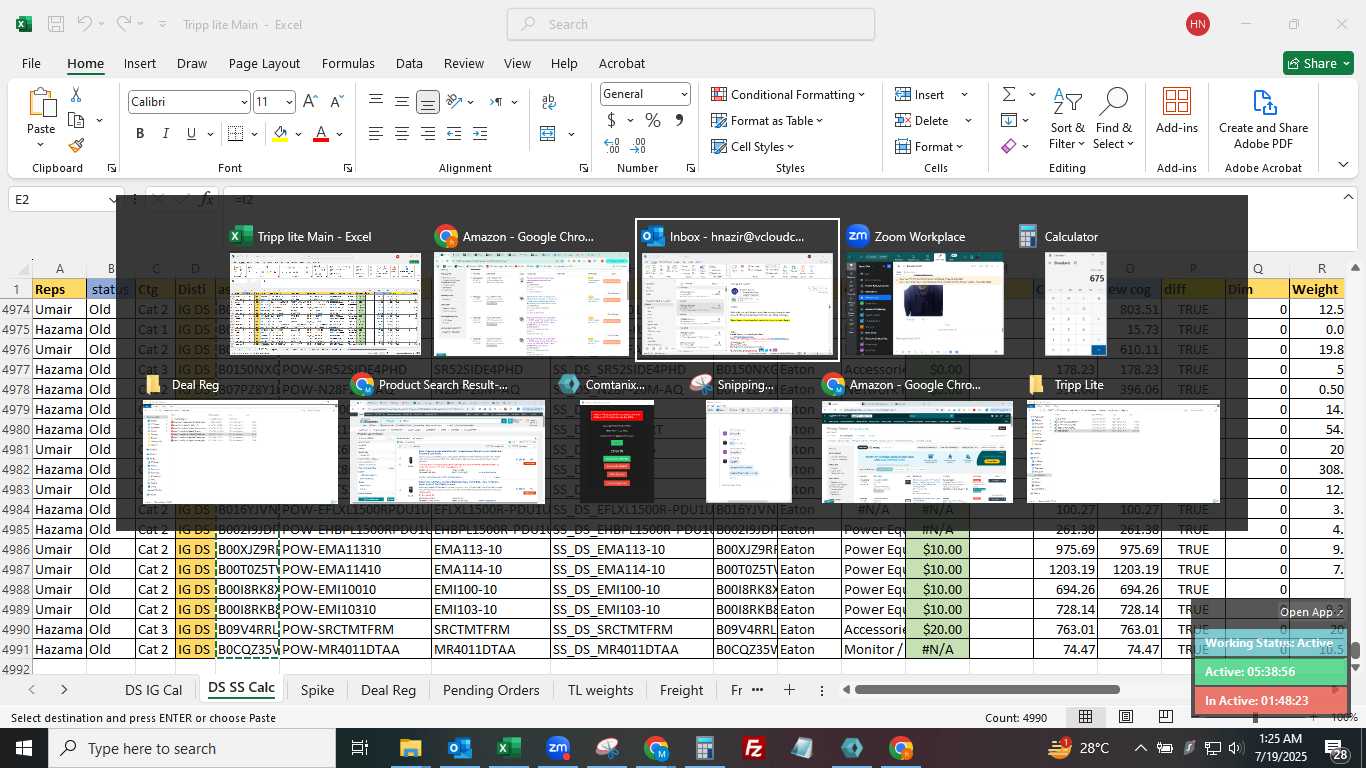Open the Data ribbon tab
This screenshot has width=1366, height=768.
coord(409,63)
